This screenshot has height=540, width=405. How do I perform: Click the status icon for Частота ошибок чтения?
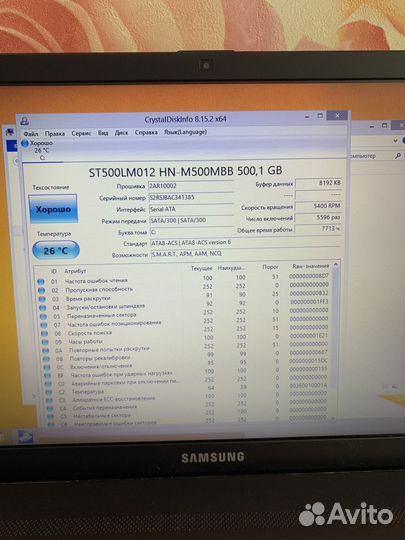point(41,282)
